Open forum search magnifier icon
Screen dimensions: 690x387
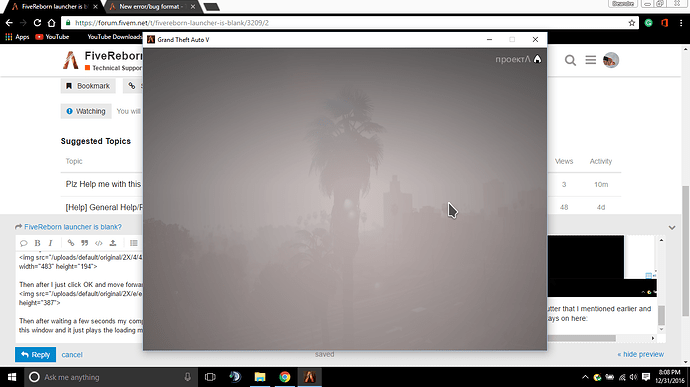coord(570,60)
